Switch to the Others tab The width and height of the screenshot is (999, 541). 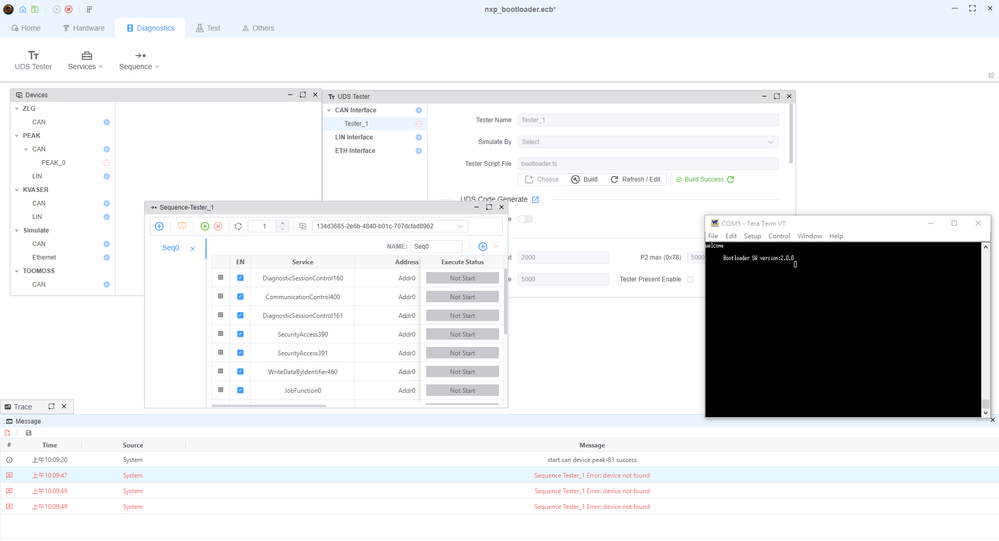coord(258,28)
